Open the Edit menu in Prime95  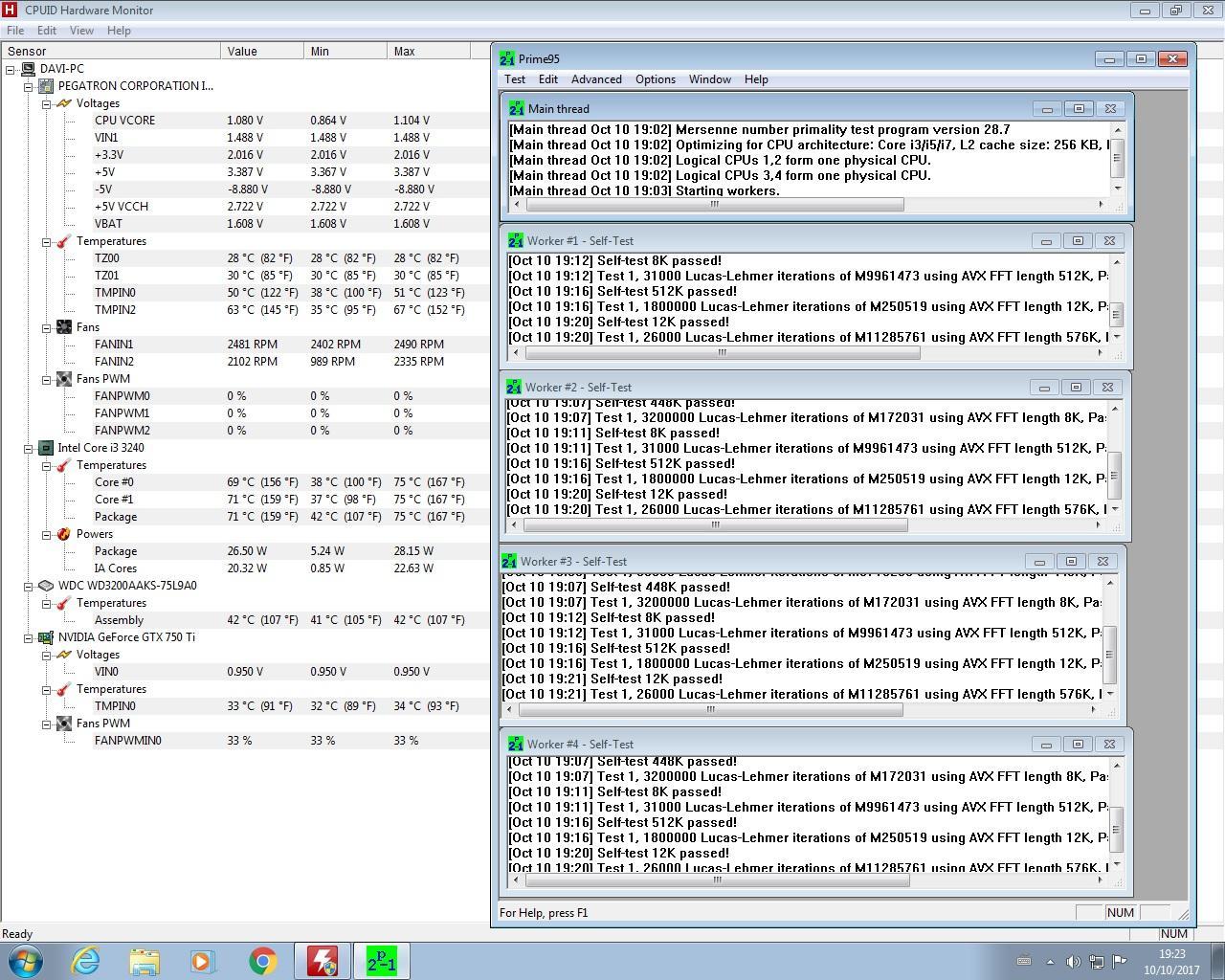point(548,79)
